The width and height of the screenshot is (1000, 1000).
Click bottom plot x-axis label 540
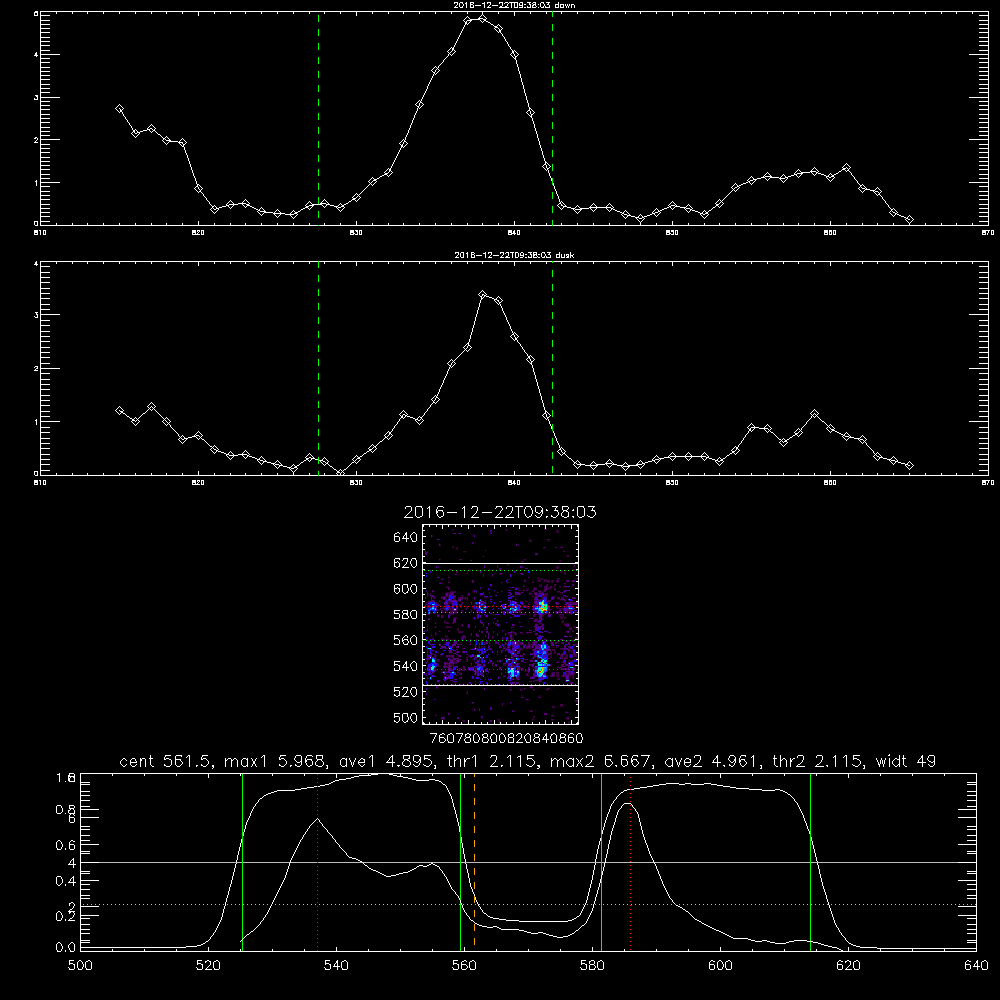pyautogui.click(x=336, y=965)
